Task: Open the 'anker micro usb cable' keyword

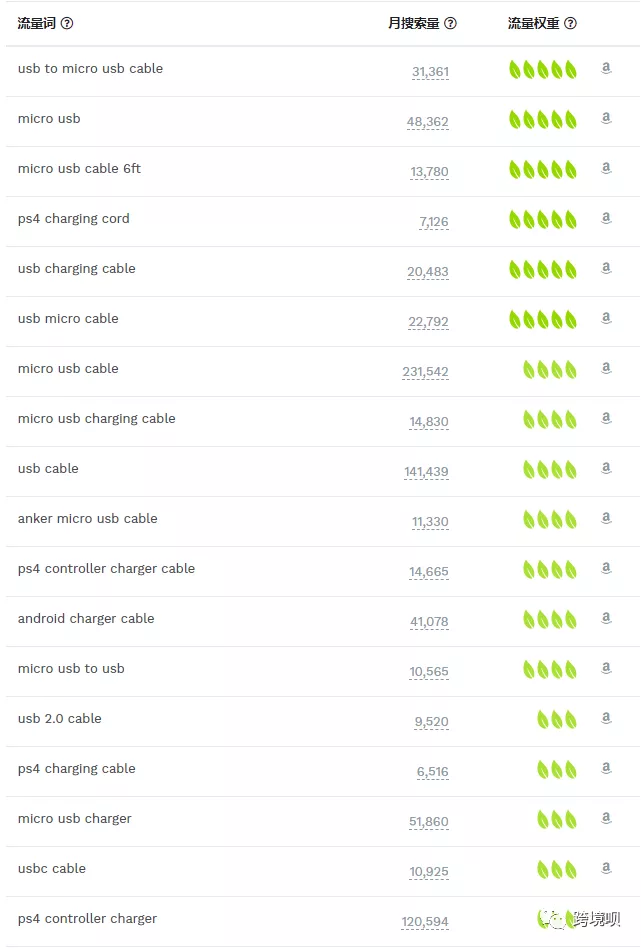Action: click(87, 519)
